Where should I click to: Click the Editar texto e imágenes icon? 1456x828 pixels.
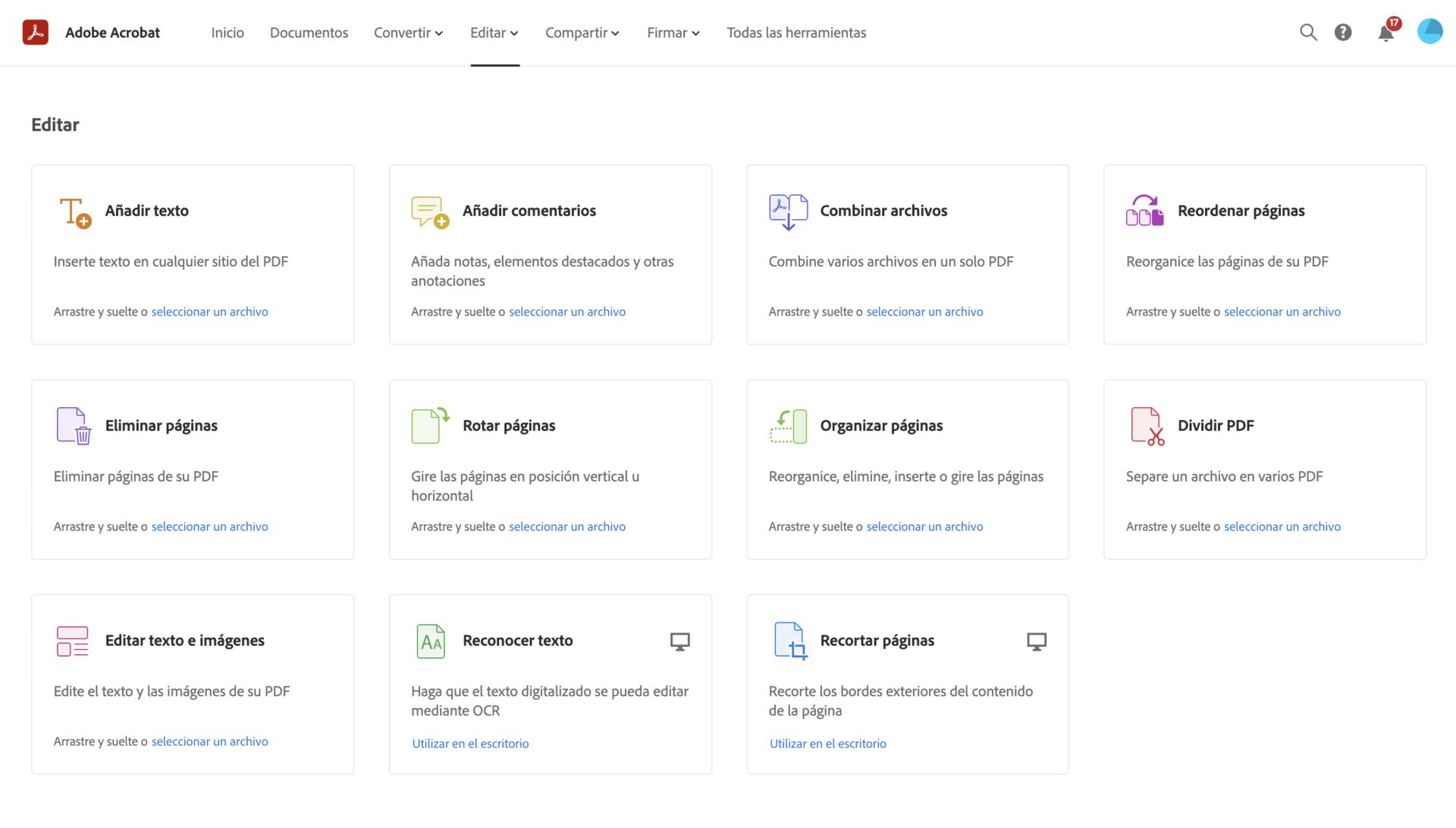(x=73, y=641)
